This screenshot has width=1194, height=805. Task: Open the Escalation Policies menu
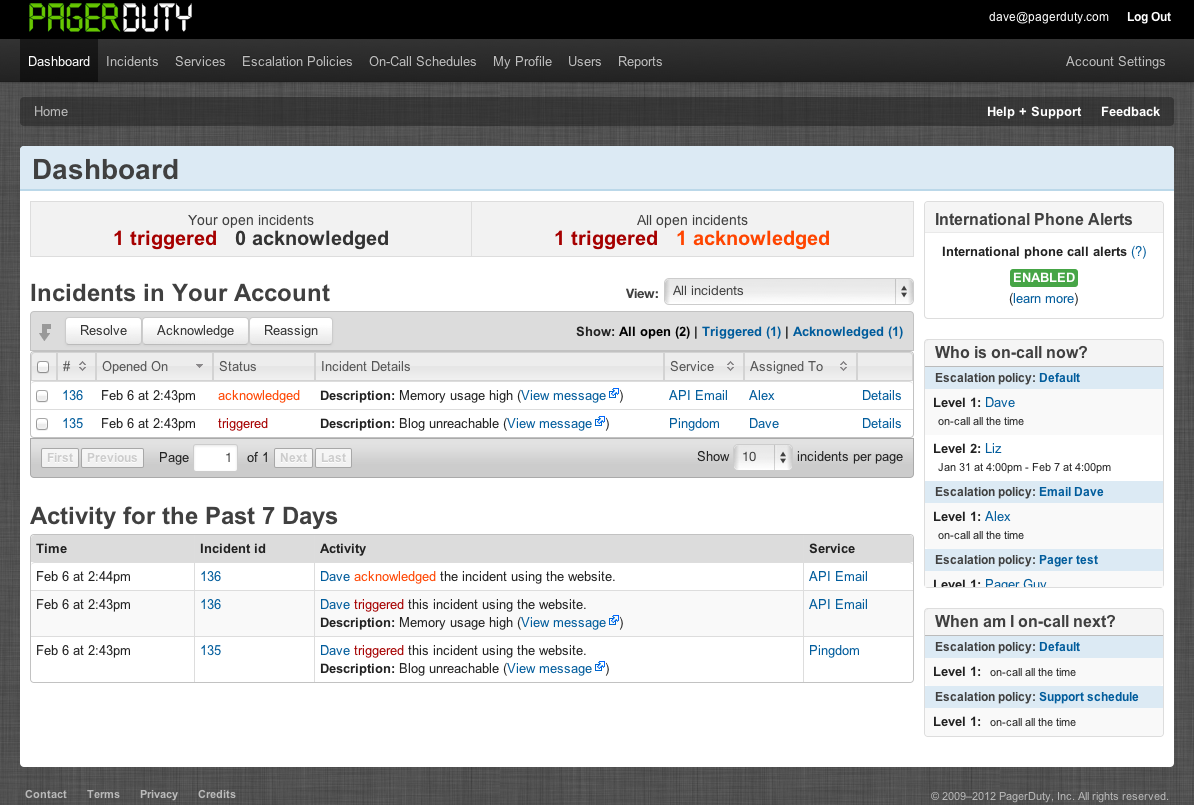coord(297,61)
